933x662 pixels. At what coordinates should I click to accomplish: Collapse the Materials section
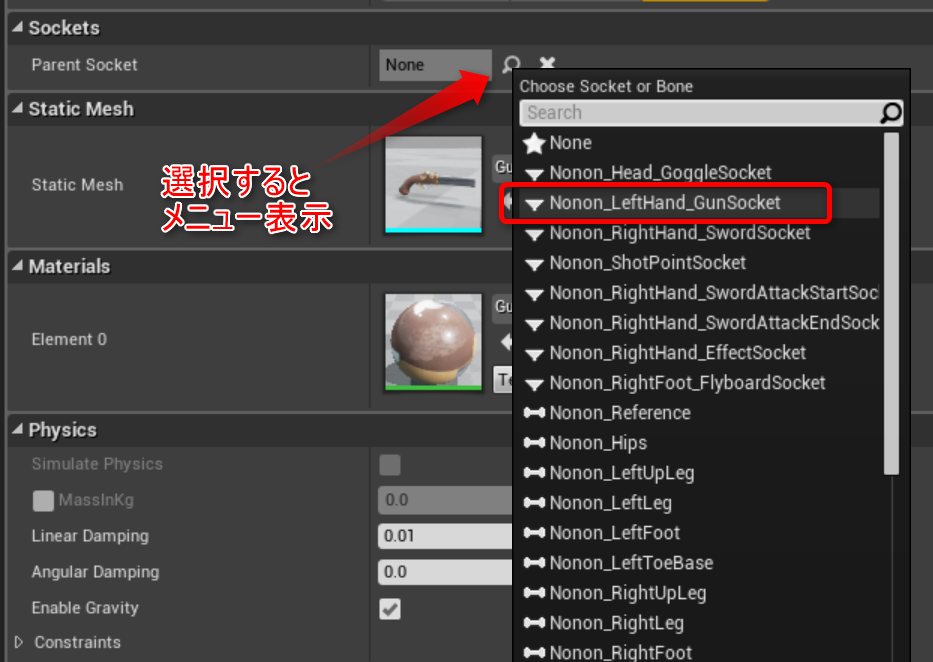click(17, 266)
